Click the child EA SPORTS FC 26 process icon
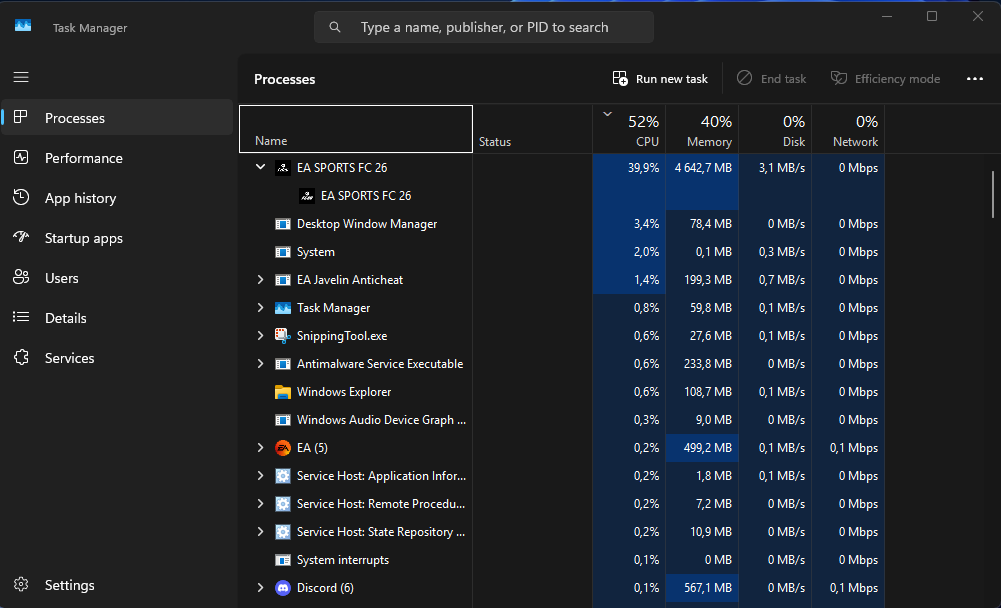The height and width of the screenshot is (608, 1001). pyautogui.click(x=307, y=196)
